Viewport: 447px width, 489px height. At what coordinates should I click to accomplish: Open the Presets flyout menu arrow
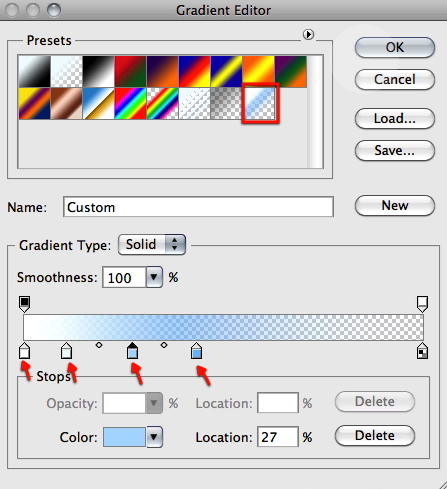(x=308, y=34)
